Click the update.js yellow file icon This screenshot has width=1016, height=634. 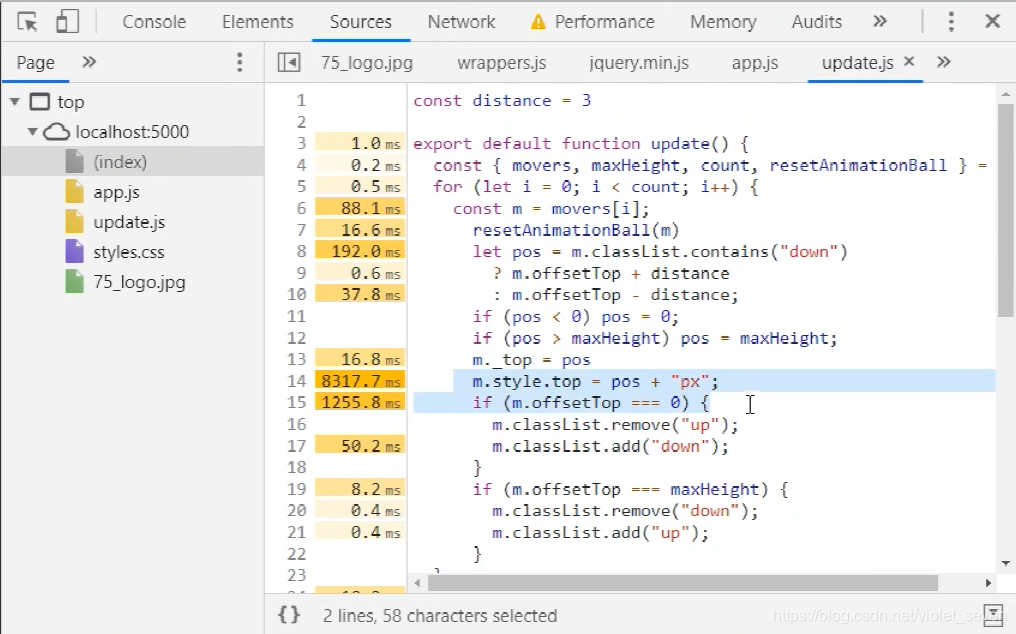click(75, 222)
